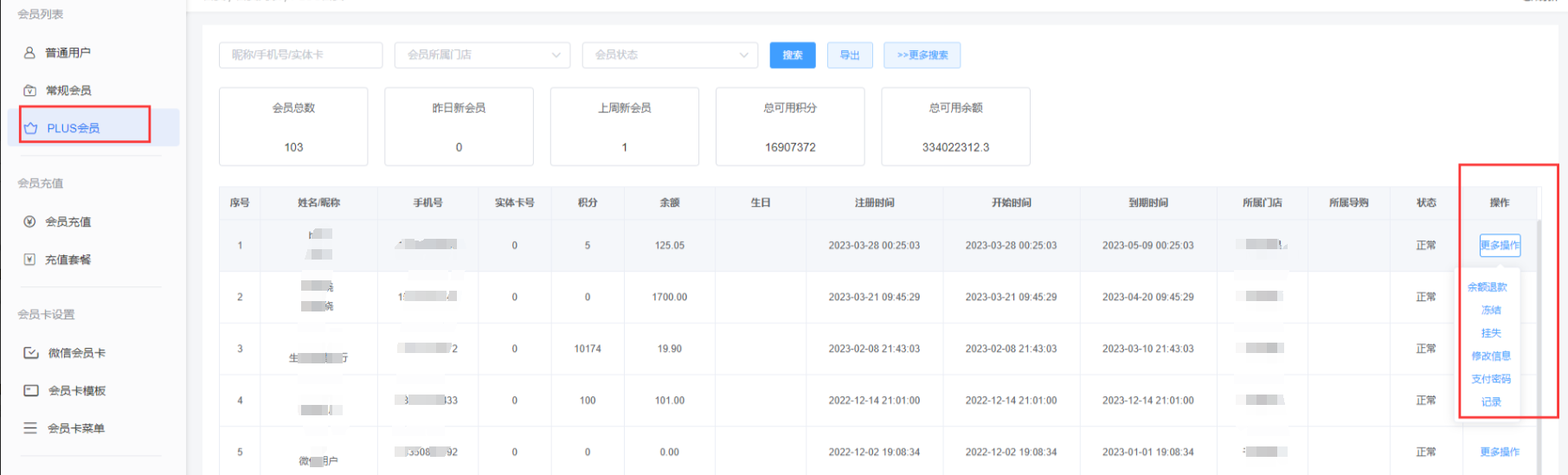Click the 昵称/手机号/实体卡 search field
The image size is (1568, 475).
coord(300,55)
